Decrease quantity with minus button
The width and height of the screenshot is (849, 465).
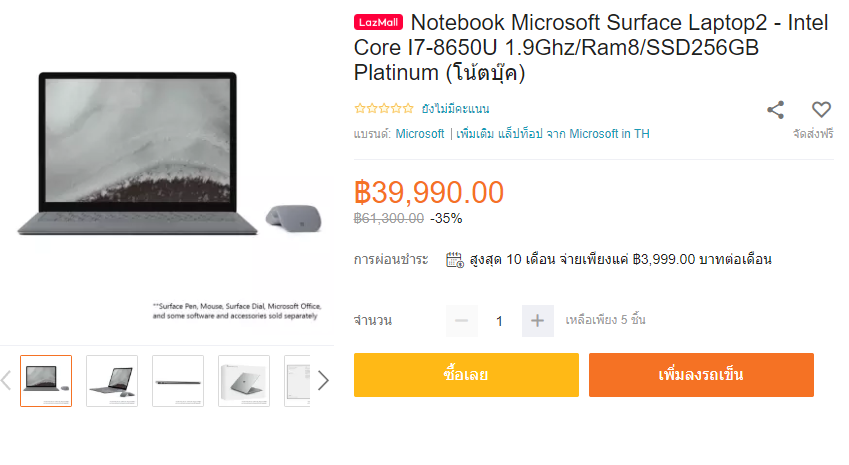(x=462, y=321)
